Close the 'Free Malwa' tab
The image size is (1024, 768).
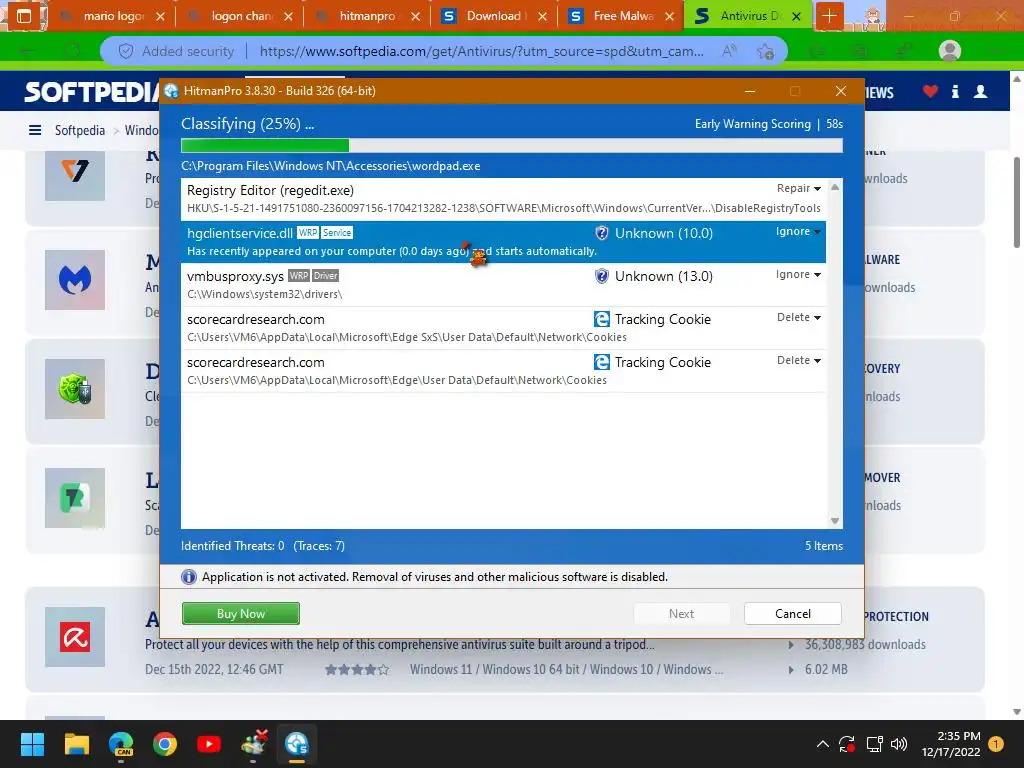(x=669, y=16)
